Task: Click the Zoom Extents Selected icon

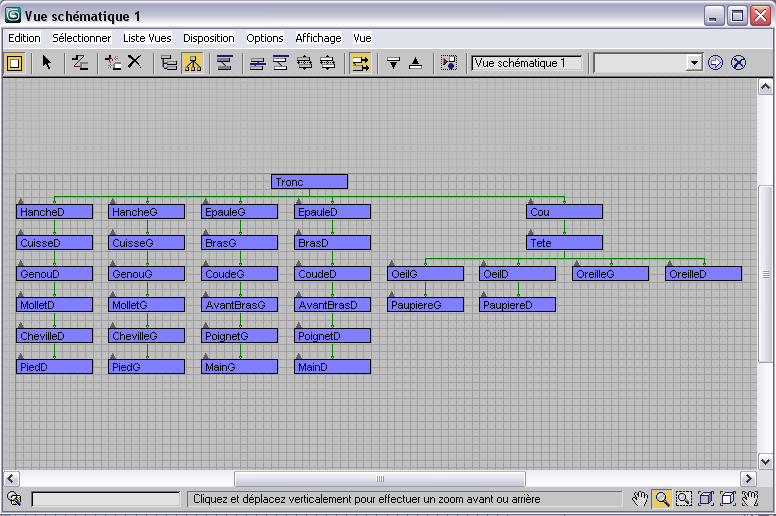Action: [728, 499]
